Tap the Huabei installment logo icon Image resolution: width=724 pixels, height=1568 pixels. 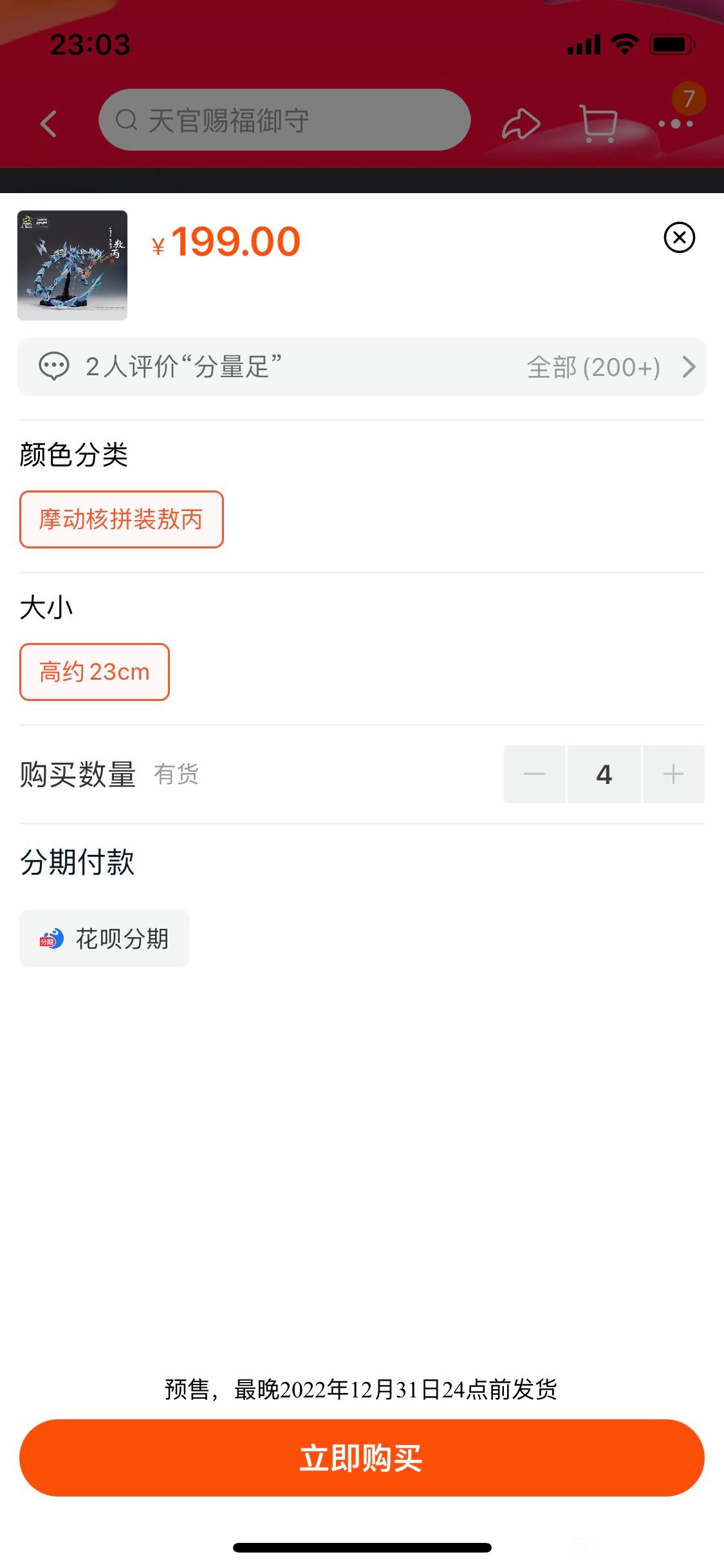[x=51, y=939]
